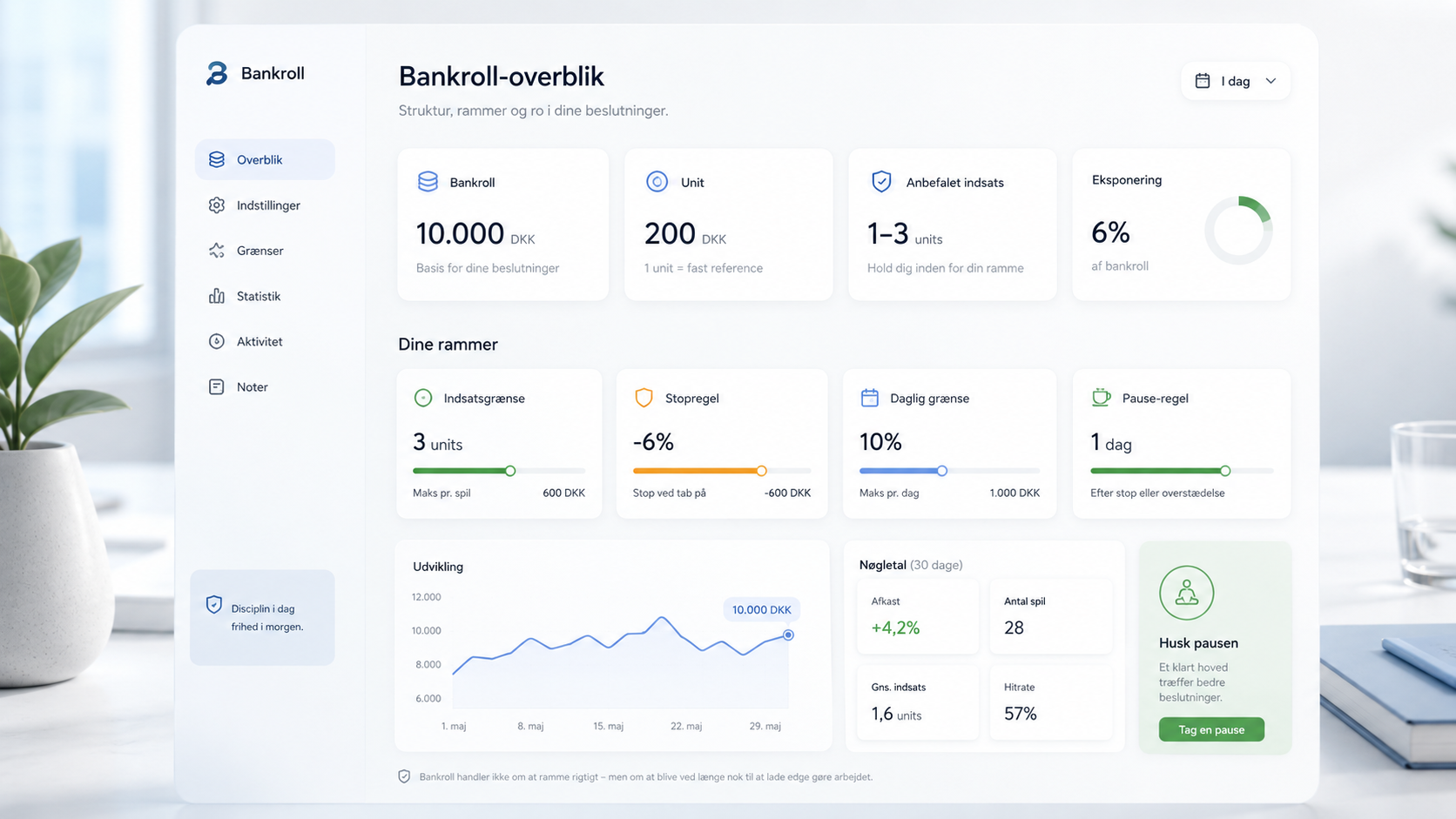Image resolution: width=1456 pixels, height=819 pixels.
Task: Click the 12.000 y-axis label
Action: tap(426, 597)
